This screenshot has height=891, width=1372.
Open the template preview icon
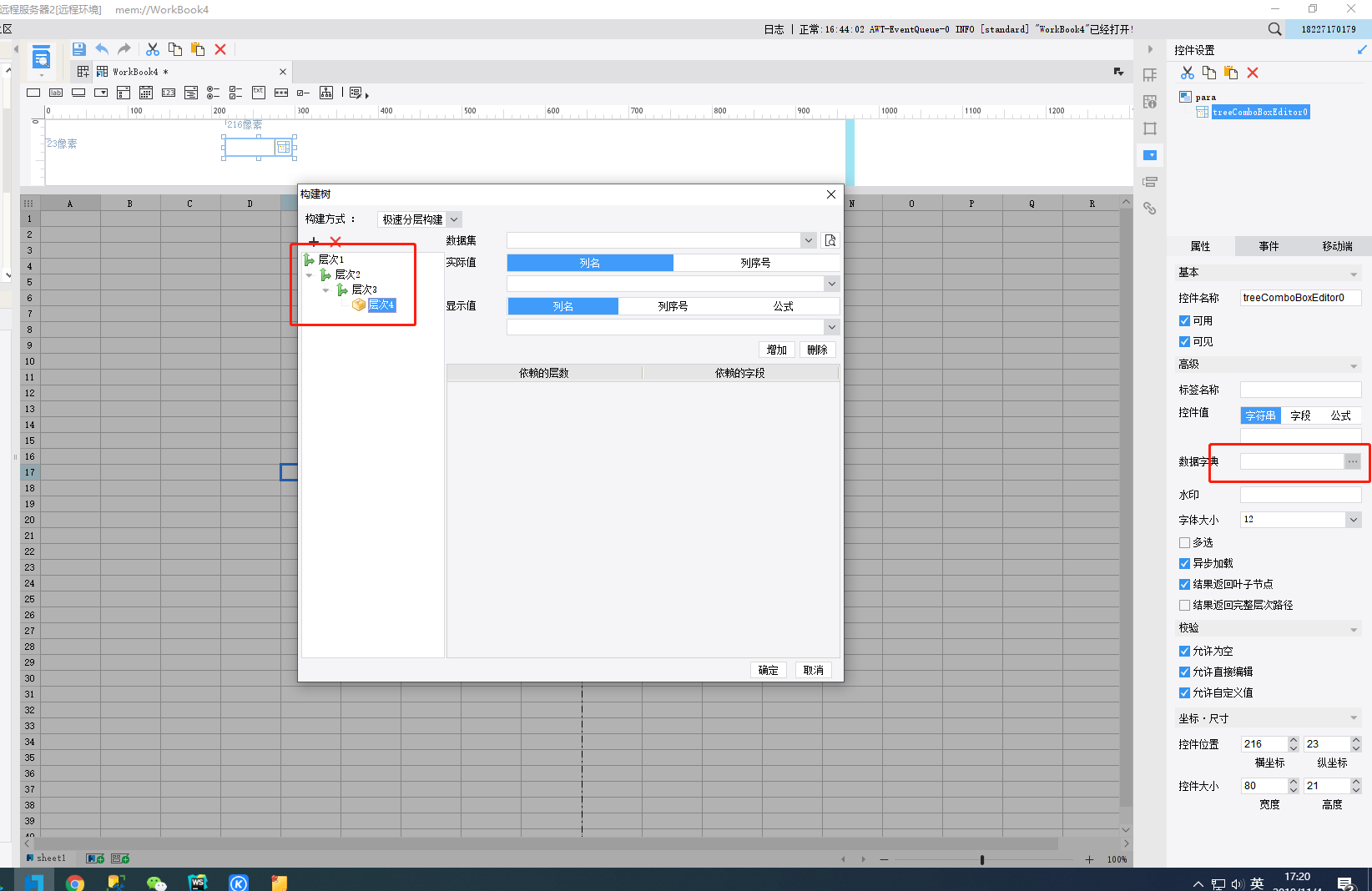41,59
